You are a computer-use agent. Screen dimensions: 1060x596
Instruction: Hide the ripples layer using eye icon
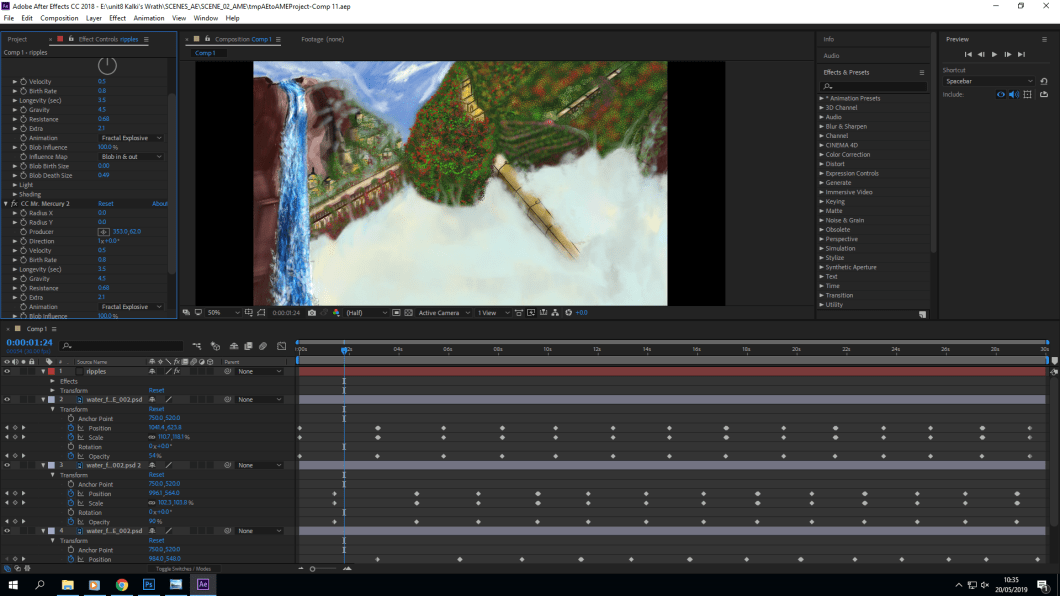pos(7,371)
